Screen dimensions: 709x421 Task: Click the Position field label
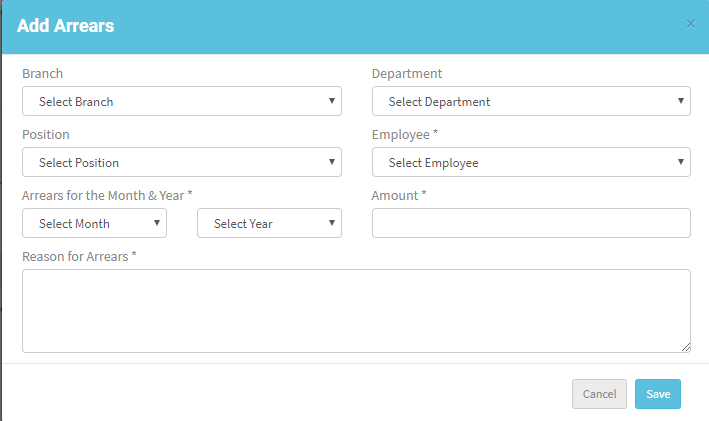tap(46, 135)
